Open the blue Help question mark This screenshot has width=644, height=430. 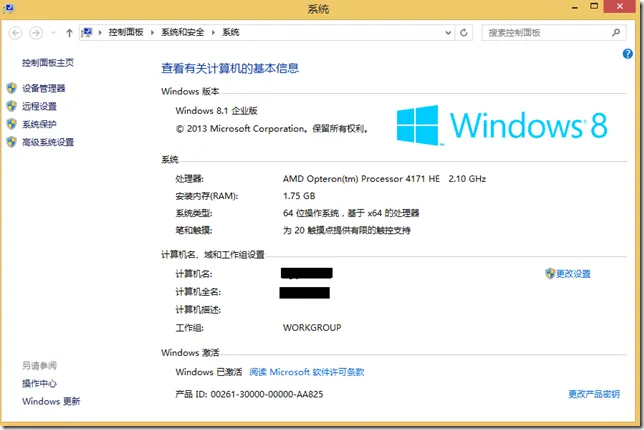pyautogui.click(x=628, y=54)
